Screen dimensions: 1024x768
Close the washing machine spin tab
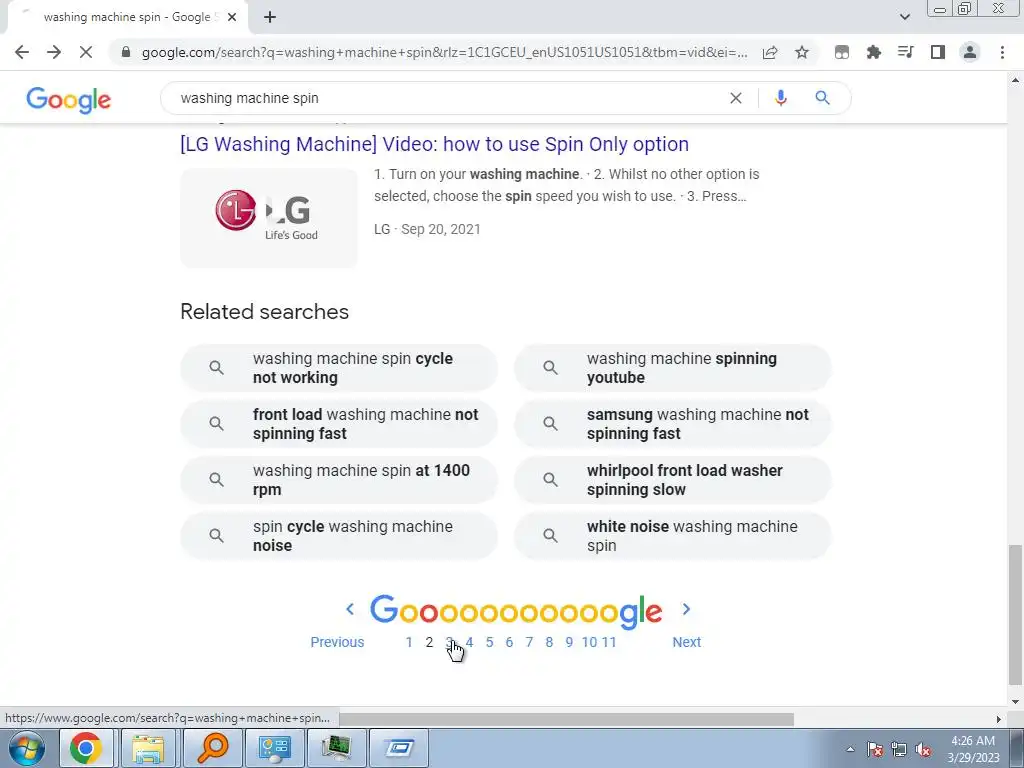click(232, 17)
